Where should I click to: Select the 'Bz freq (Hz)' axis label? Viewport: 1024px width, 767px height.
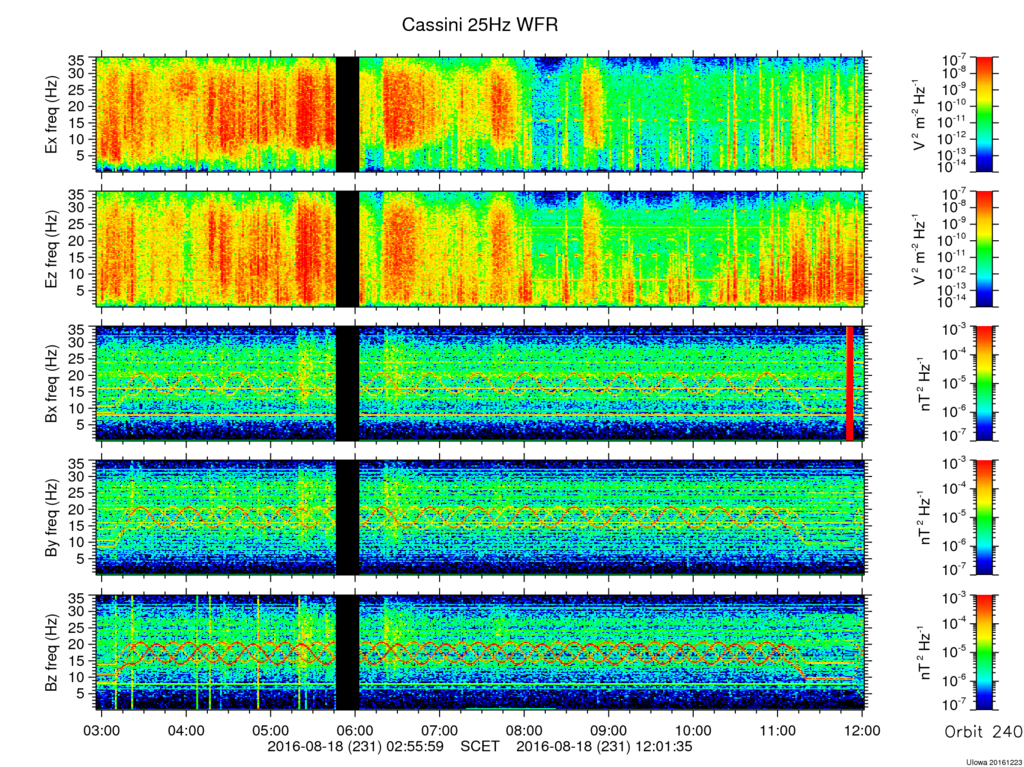coord(52,653)
